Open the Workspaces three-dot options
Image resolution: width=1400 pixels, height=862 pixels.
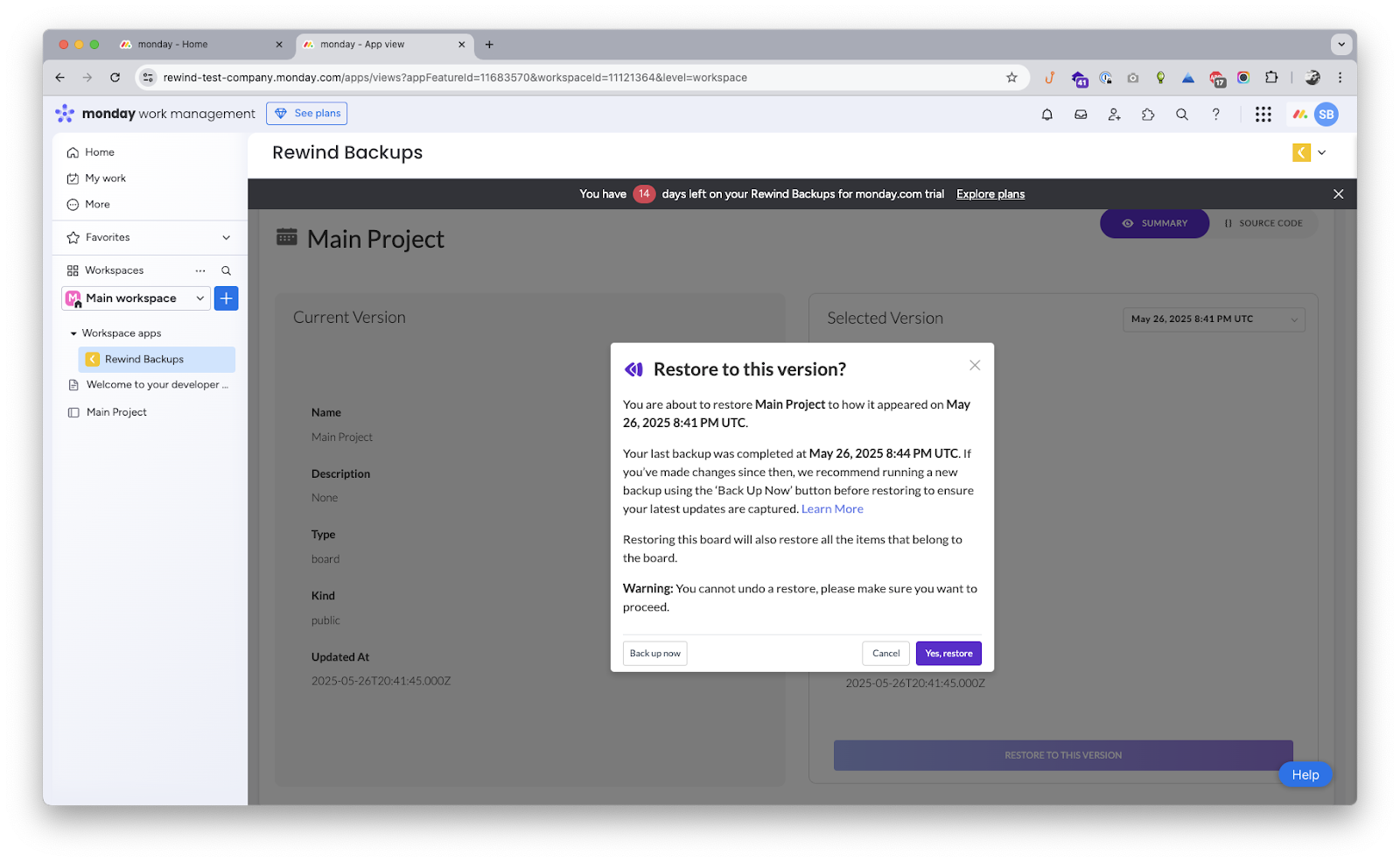click(x=200, y=270)
